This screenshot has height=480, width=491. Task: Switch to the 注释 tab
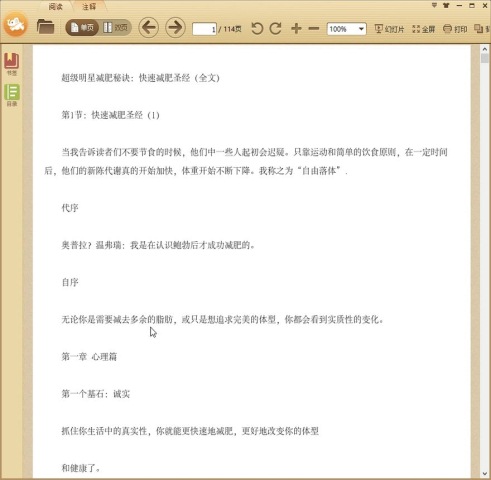coord(89,6)
